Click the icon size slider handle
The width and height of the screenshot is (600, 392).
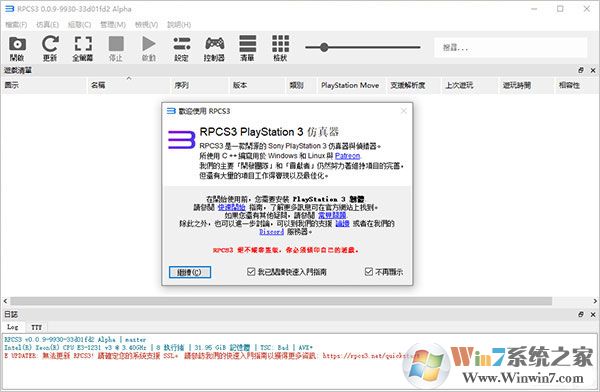pyautogui.click(x=324, y=47)
